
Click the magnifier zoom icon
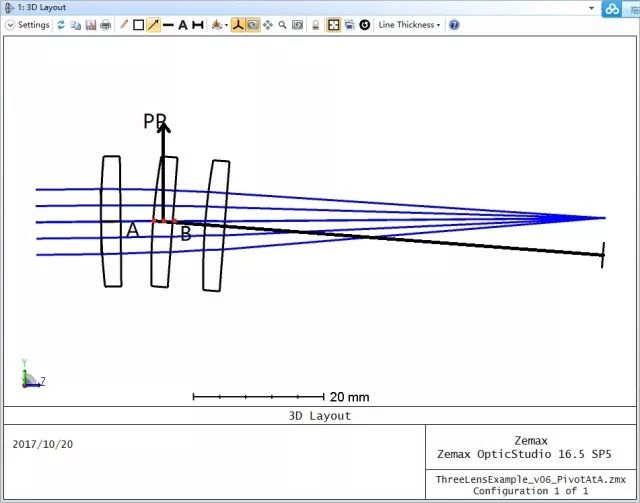pyautogui.click(x=283, y=25)
